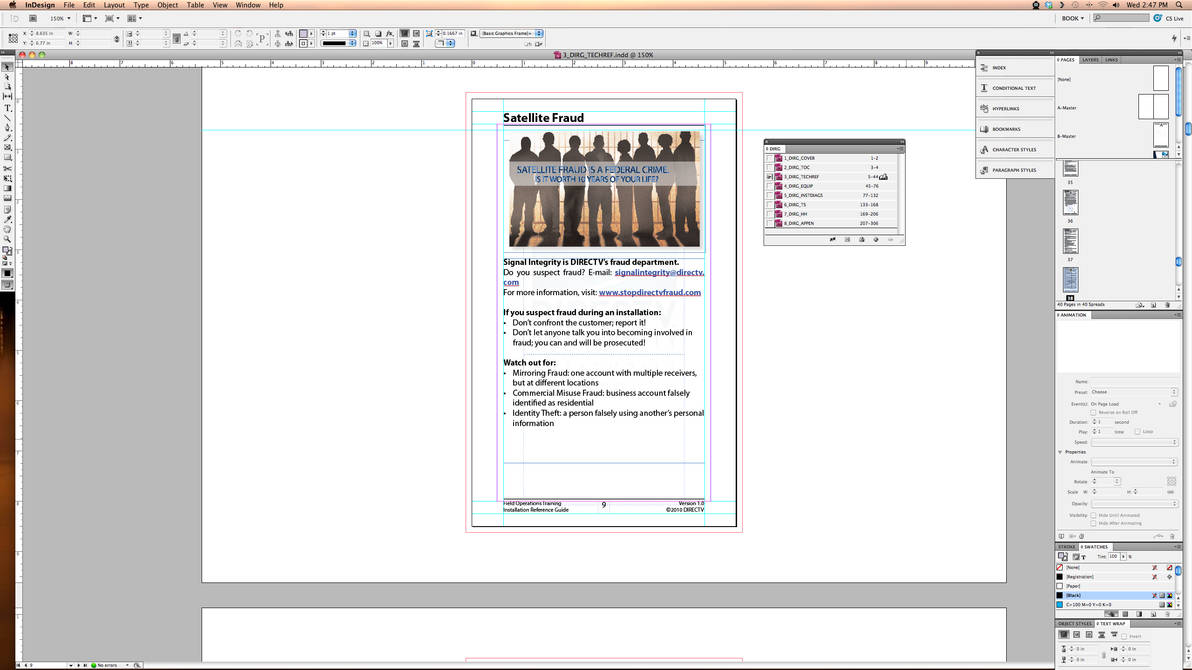1192x670 pixels.
Task: Open the Object menu
Action: (x=167, y=5)
